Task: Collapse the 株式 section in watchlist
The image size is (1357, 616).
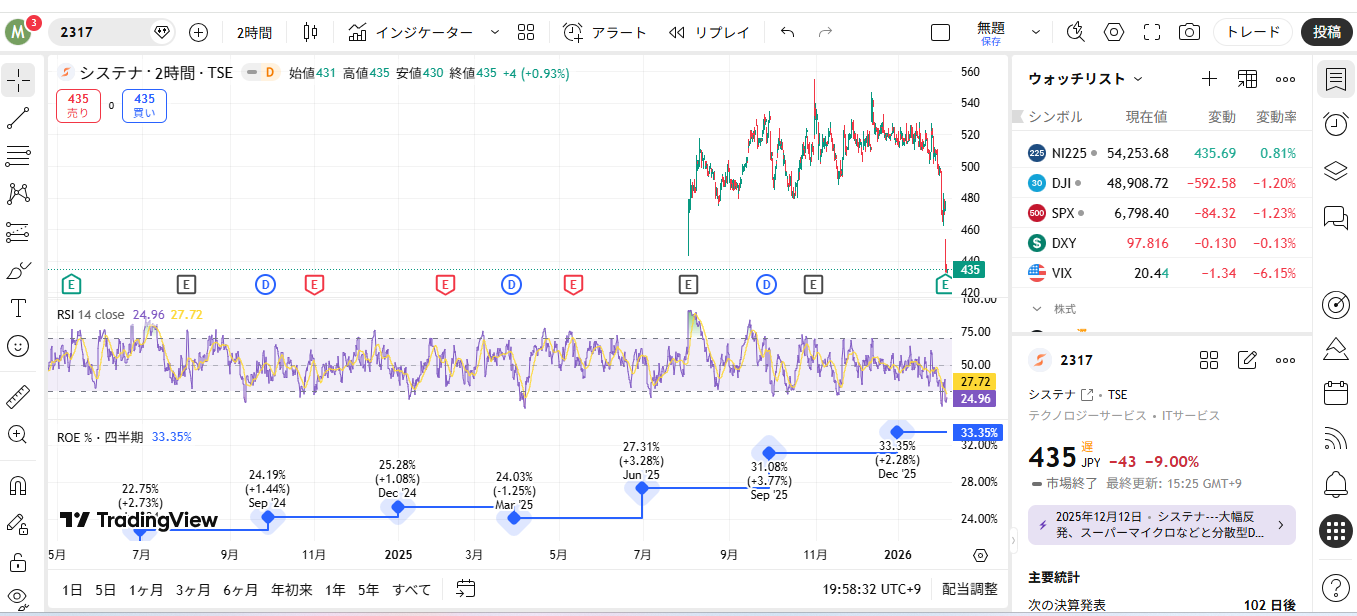Action: coord(1037,309)
